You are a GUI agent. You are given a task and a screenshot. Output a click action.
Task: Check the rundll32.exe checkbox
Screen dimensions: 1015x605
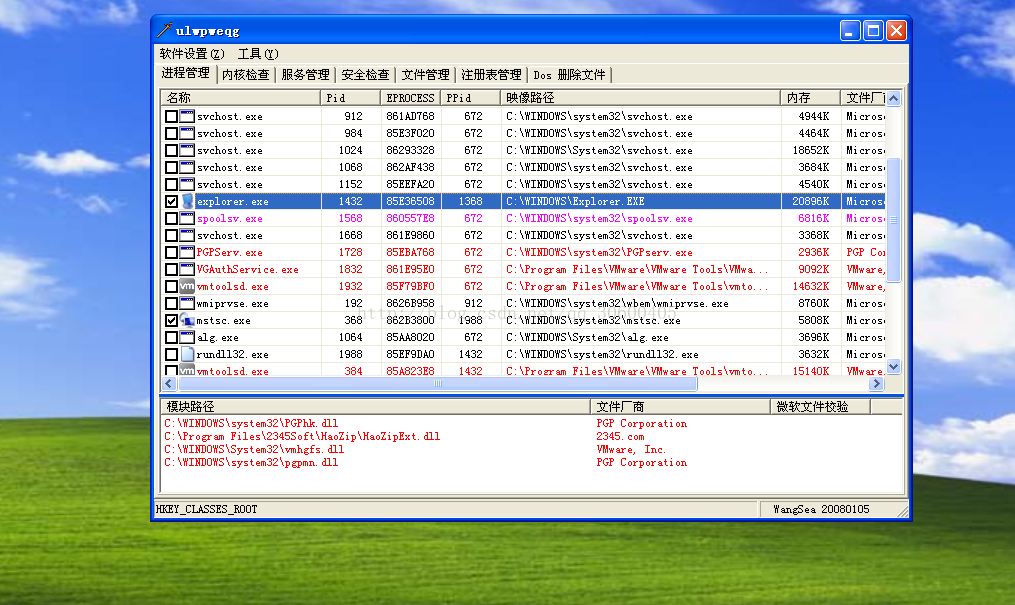[x=171, y=355]
